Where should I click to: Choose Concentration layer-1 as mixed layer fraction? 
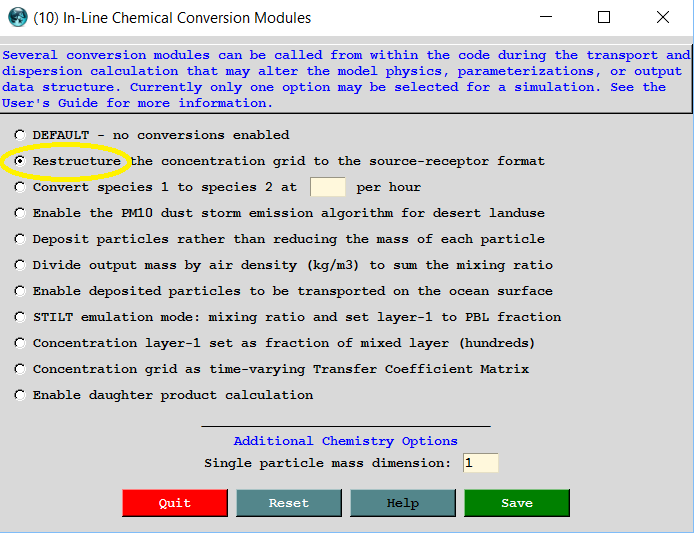coord(20,343)
